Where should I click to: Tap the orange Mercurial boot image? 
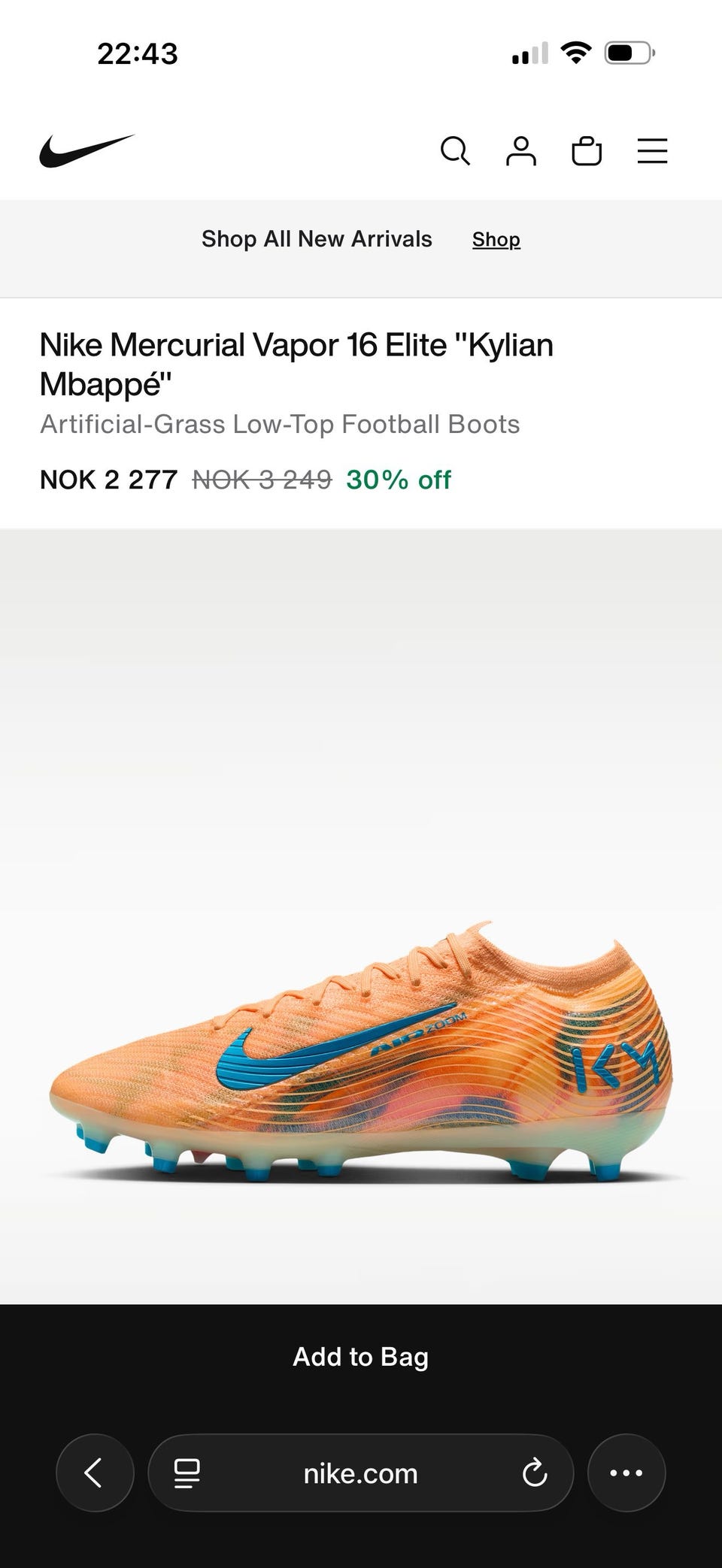click(x=361, y=1052)
